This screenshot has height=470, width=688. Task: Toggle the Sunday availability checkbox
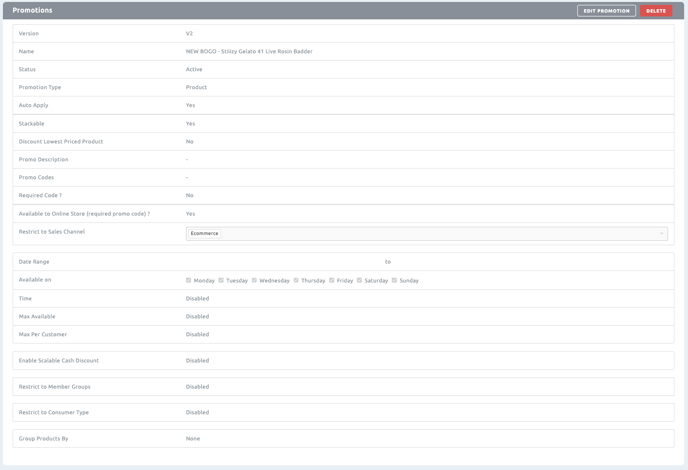(x=395, y=280)
